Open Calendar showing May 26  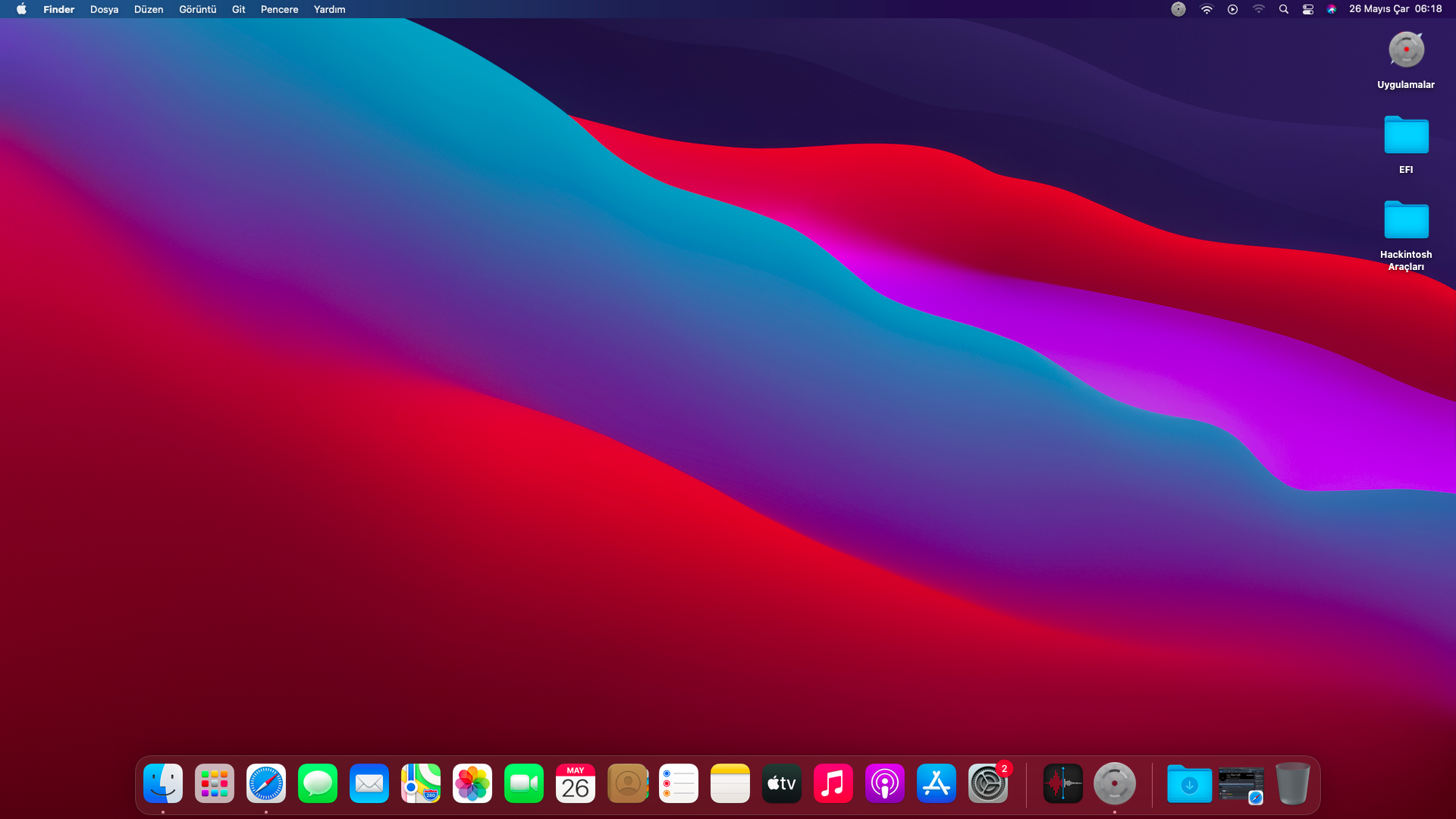(576, 783)
